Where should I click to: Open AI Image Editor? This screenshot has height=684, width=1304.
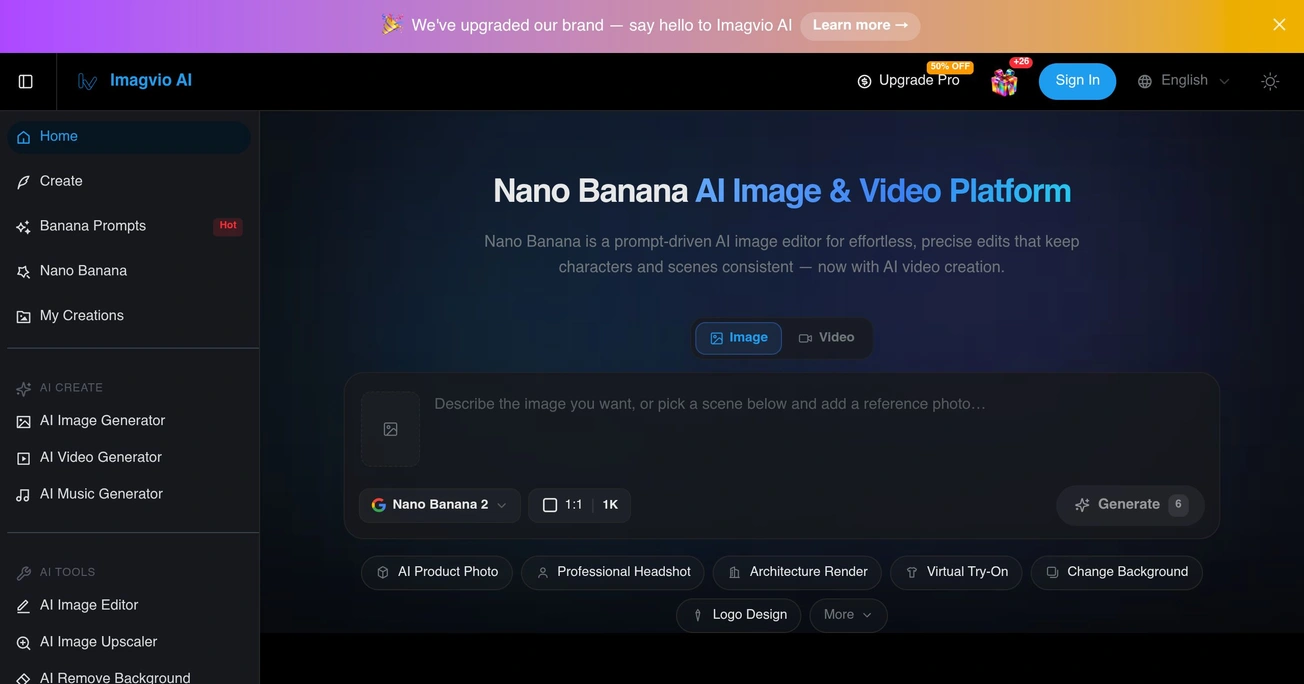(x=129, y=606)
